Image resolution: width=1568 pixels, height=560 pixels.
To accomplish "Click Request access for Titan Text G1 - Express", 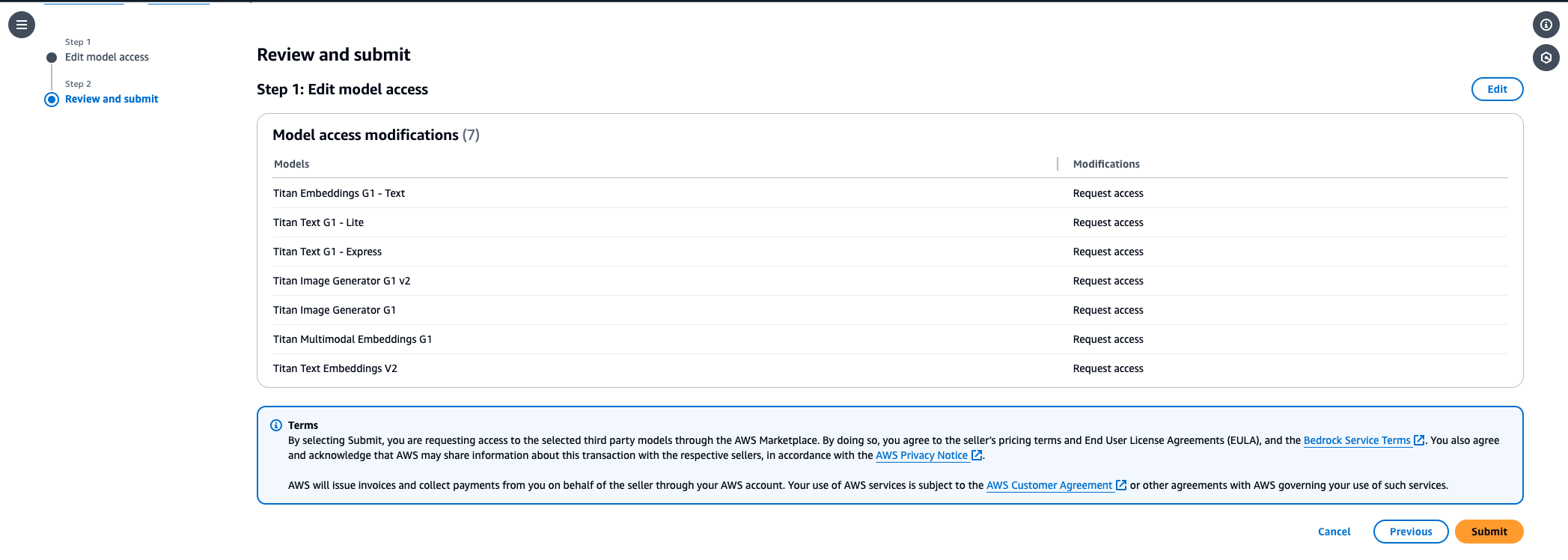I will [1108, 252].
